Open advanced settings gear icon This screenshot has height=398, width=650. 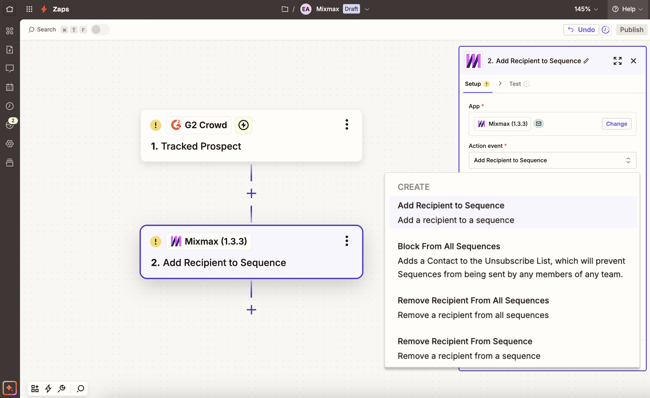click(x=10, y=144)
